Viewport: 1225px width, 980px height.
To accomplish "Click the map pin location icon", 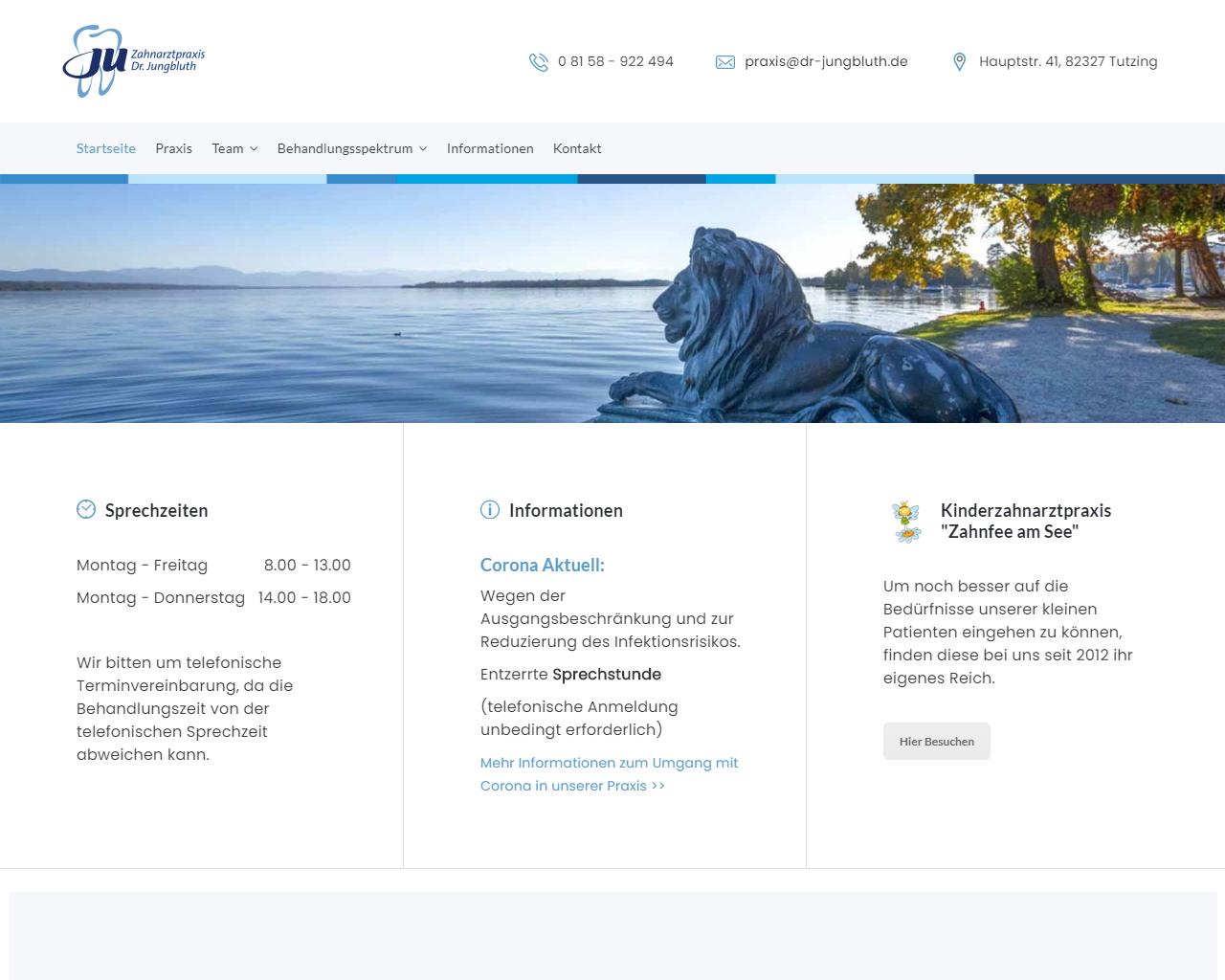I will 959,62.
